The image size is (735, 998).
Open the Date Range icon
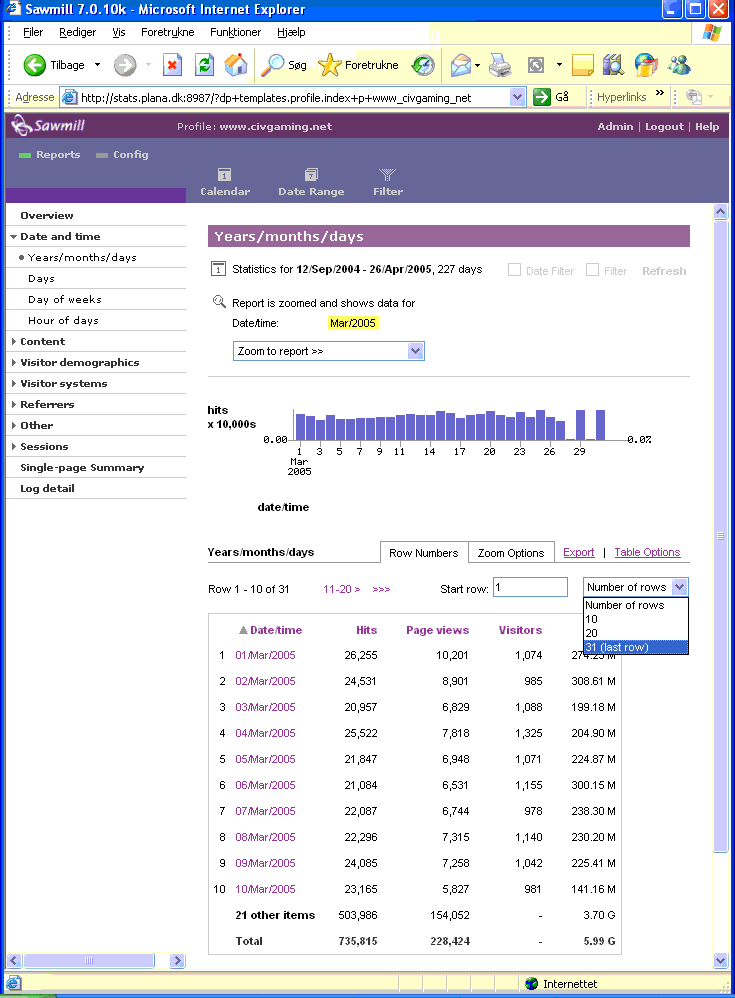[311, 175]
